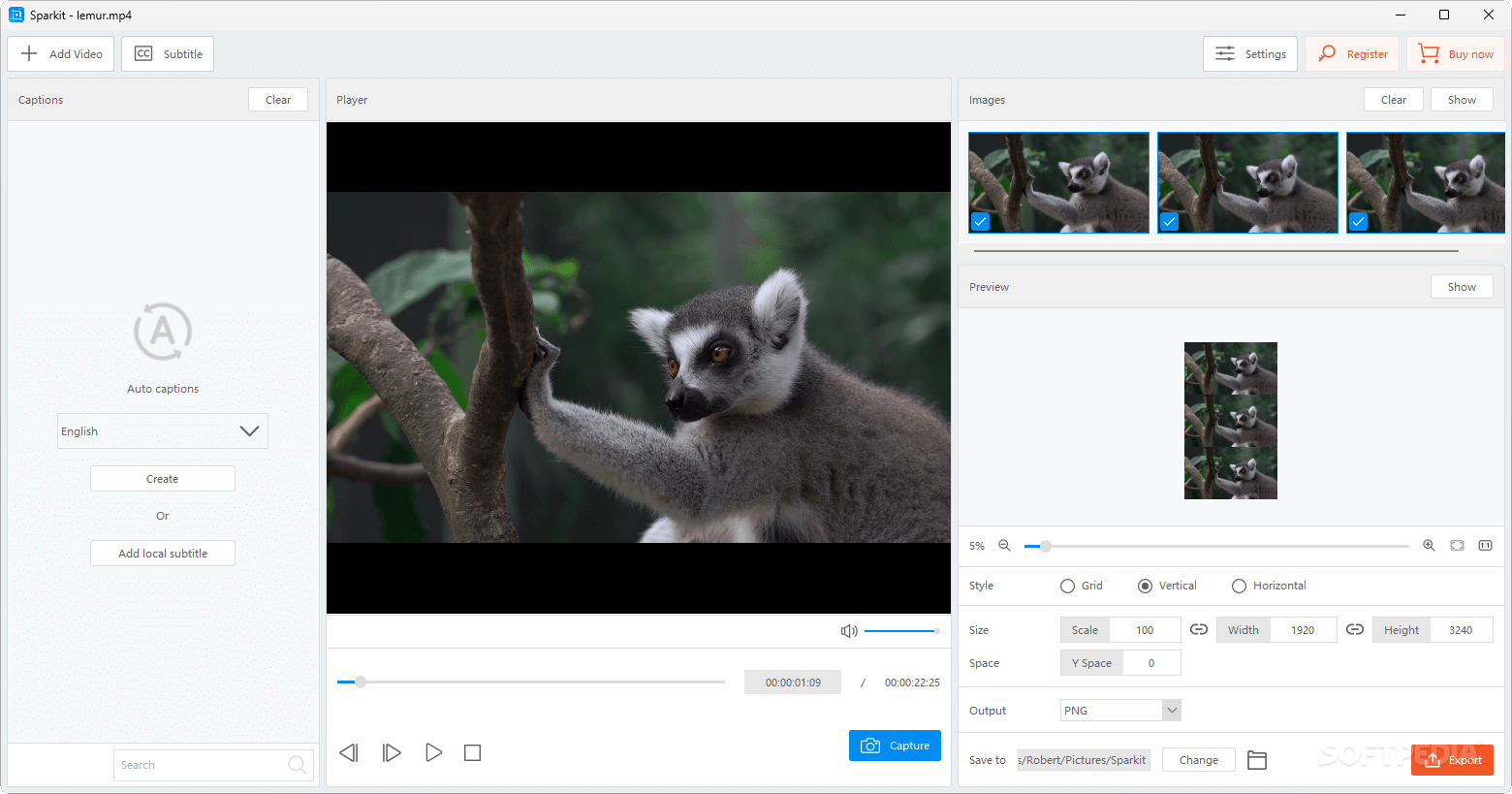Click the video timeline slider
1512x794 pixels.
pos(531,682)
